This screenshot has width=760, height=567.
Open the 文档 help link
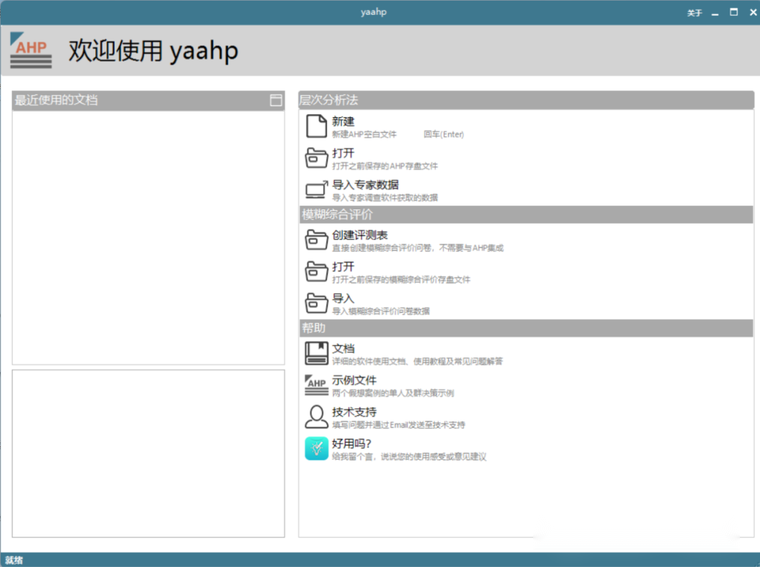tap(343, 348)
